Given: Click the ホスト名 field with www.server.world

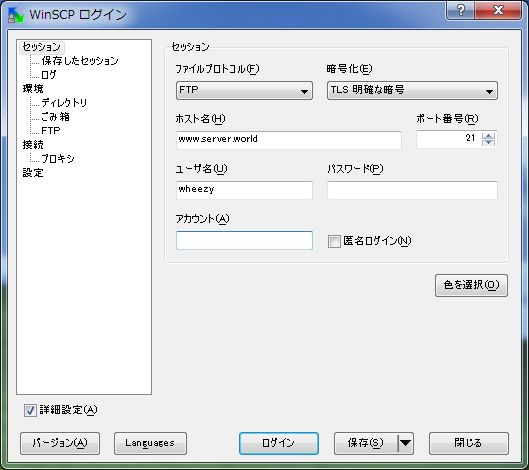Looking at the screenshot, I should click(x=289, y=140).
